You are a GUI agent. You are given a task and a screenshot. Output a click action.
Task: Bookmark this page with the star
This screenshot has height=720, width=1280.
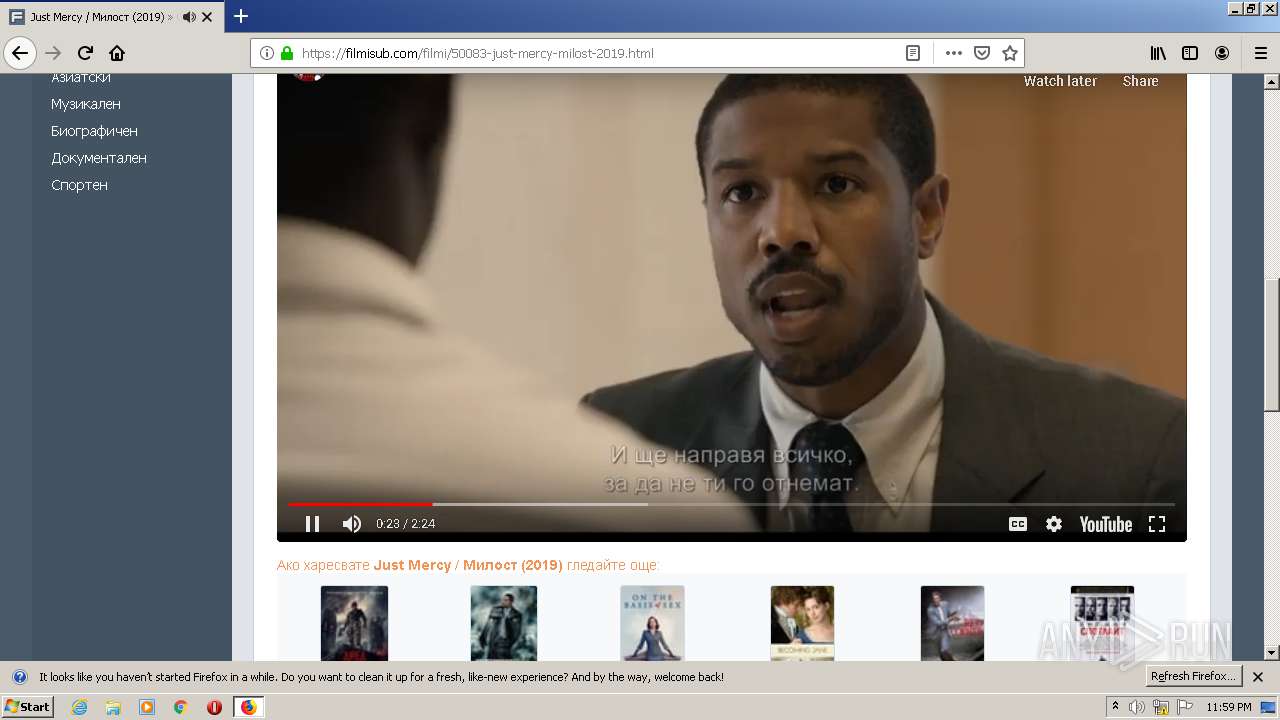click(1010, 53)
